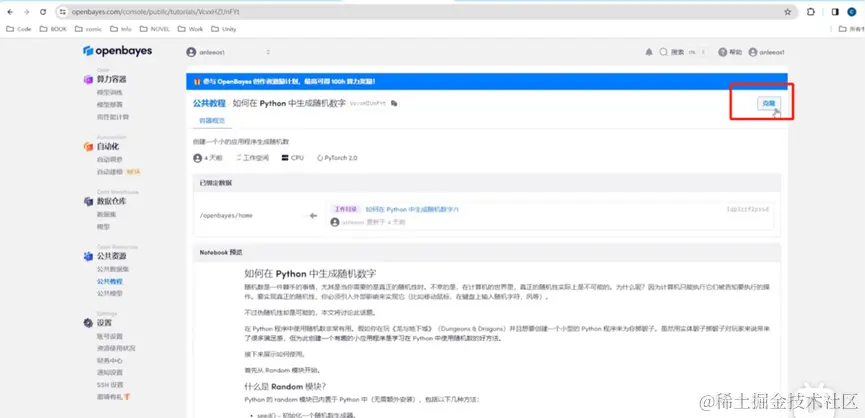Open 公共教程 in the sidebar
This screenshot has width=865, height=418.
109,281
